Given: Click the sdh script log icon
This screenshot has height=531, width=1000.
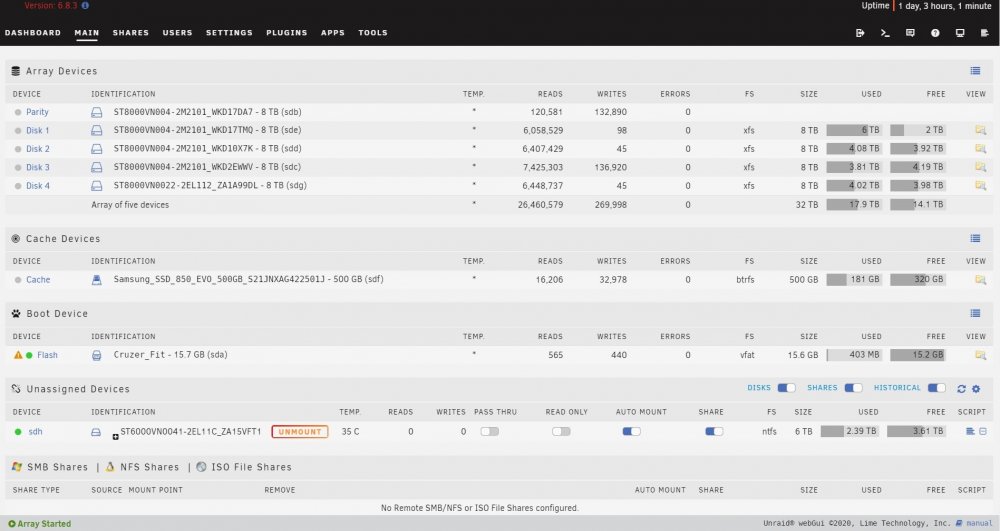Looking at the screenshot, I should [x=983, y=432].
